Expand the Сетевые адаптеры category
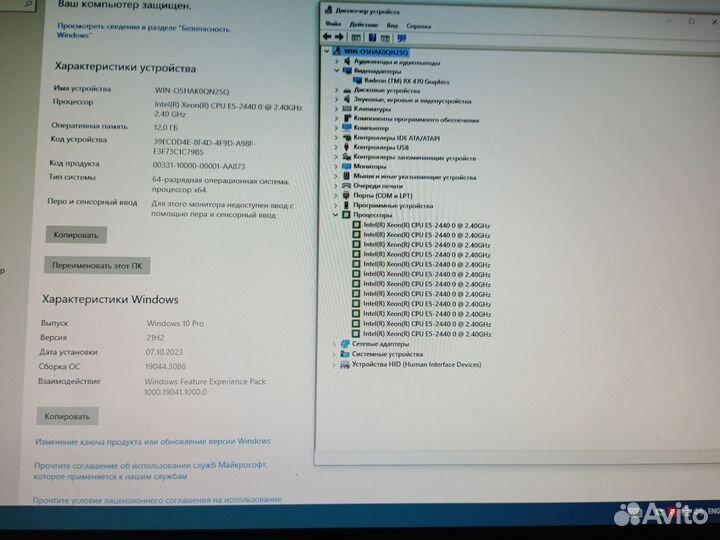Screen dimensions: 720x540 point(334,343)
